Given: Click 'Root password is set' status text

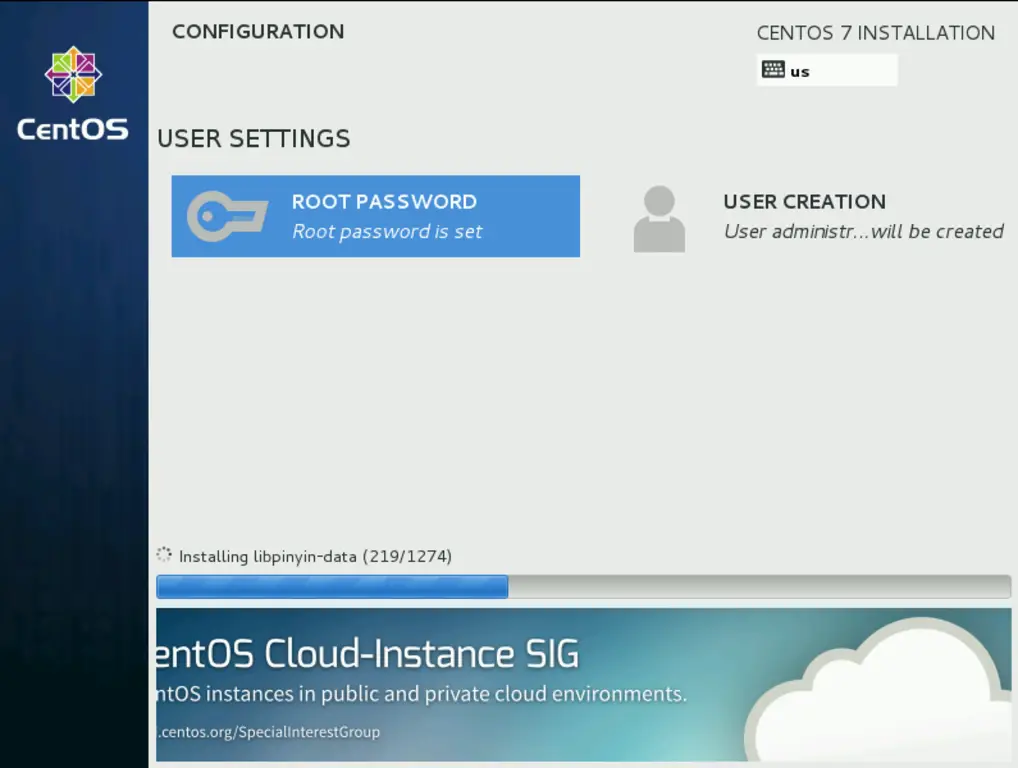Looking at the screenshot, I should tap(387, 232).
